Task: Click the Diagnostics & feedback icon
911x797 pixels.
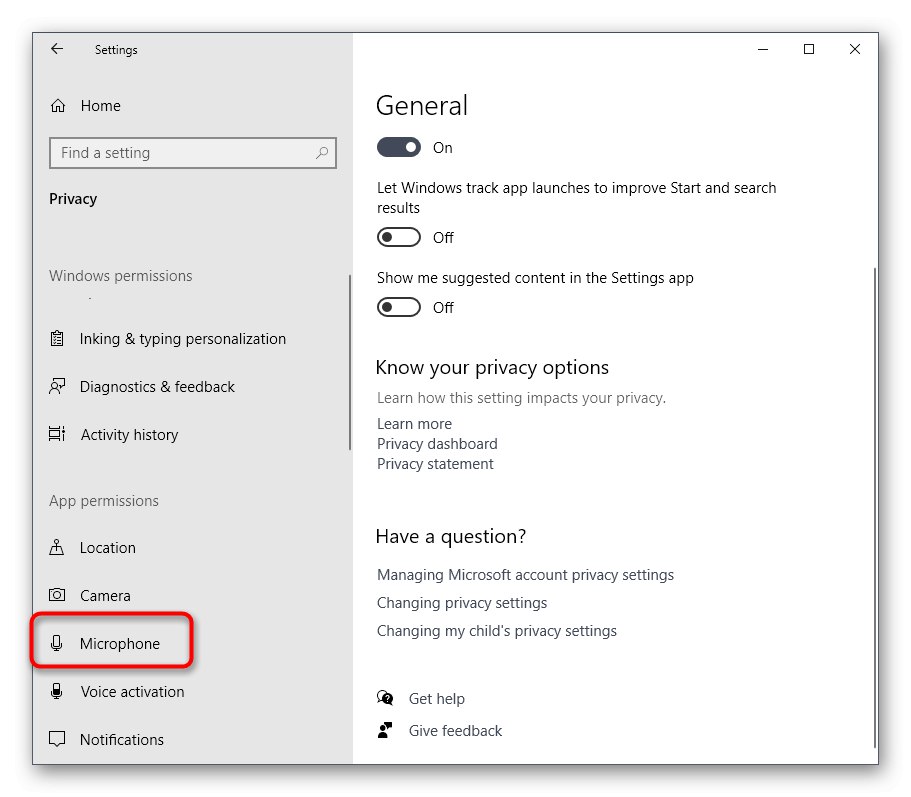Action: [58, 387]
